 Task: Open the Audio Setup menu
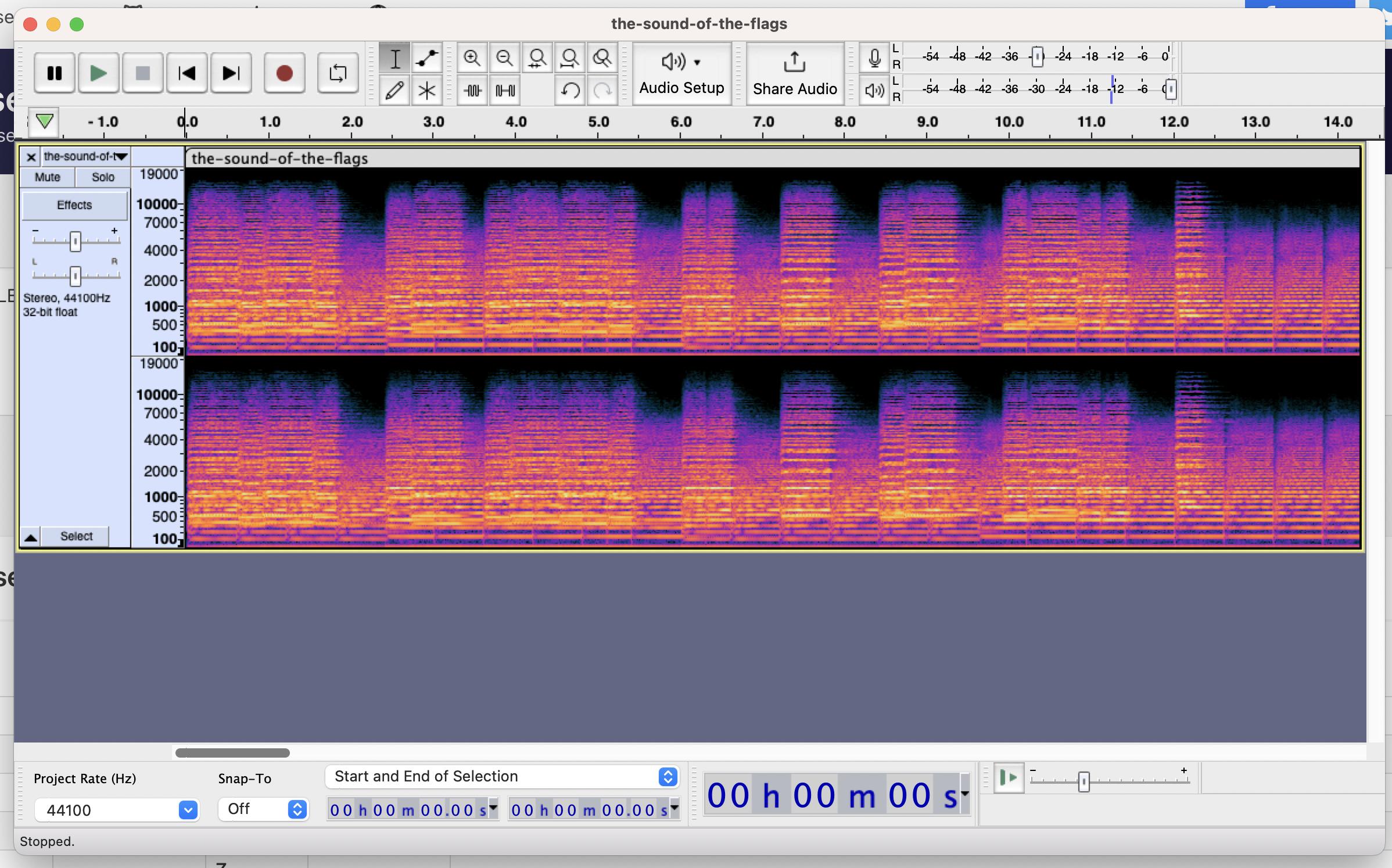point(681,73)
